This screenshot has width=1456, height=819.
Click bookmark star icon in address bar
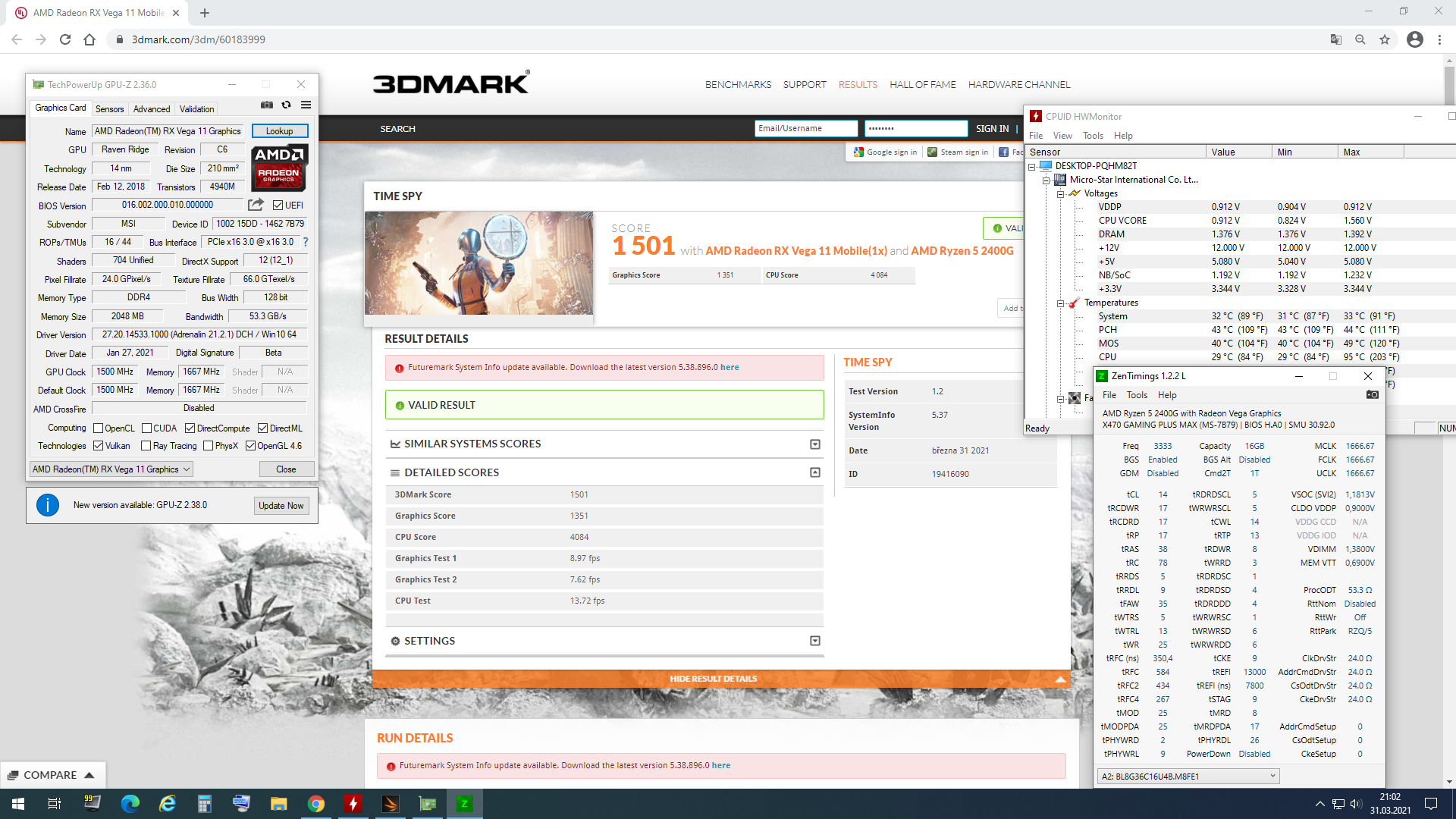click(x=1385, y=39)
